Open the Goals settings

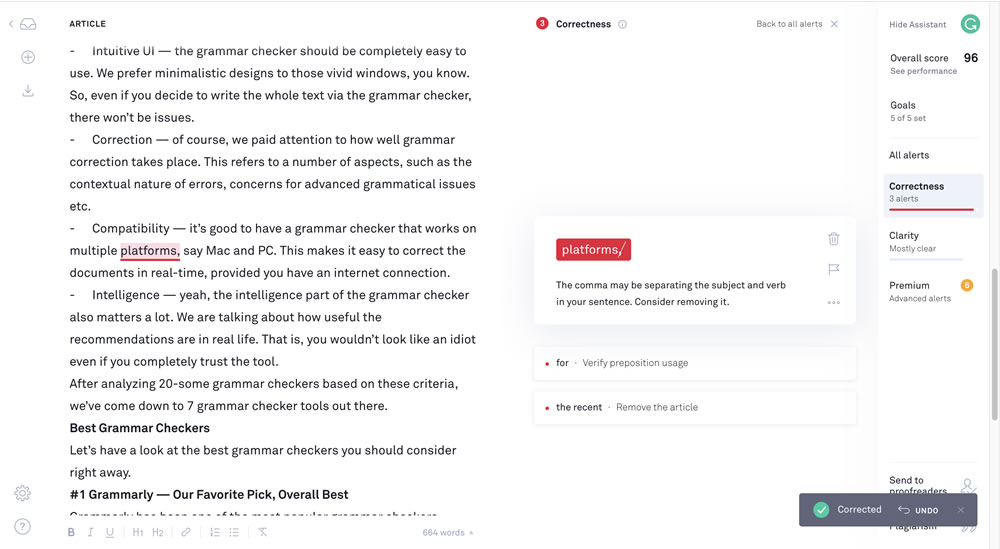pyautogui.click(x=908, y=111)
